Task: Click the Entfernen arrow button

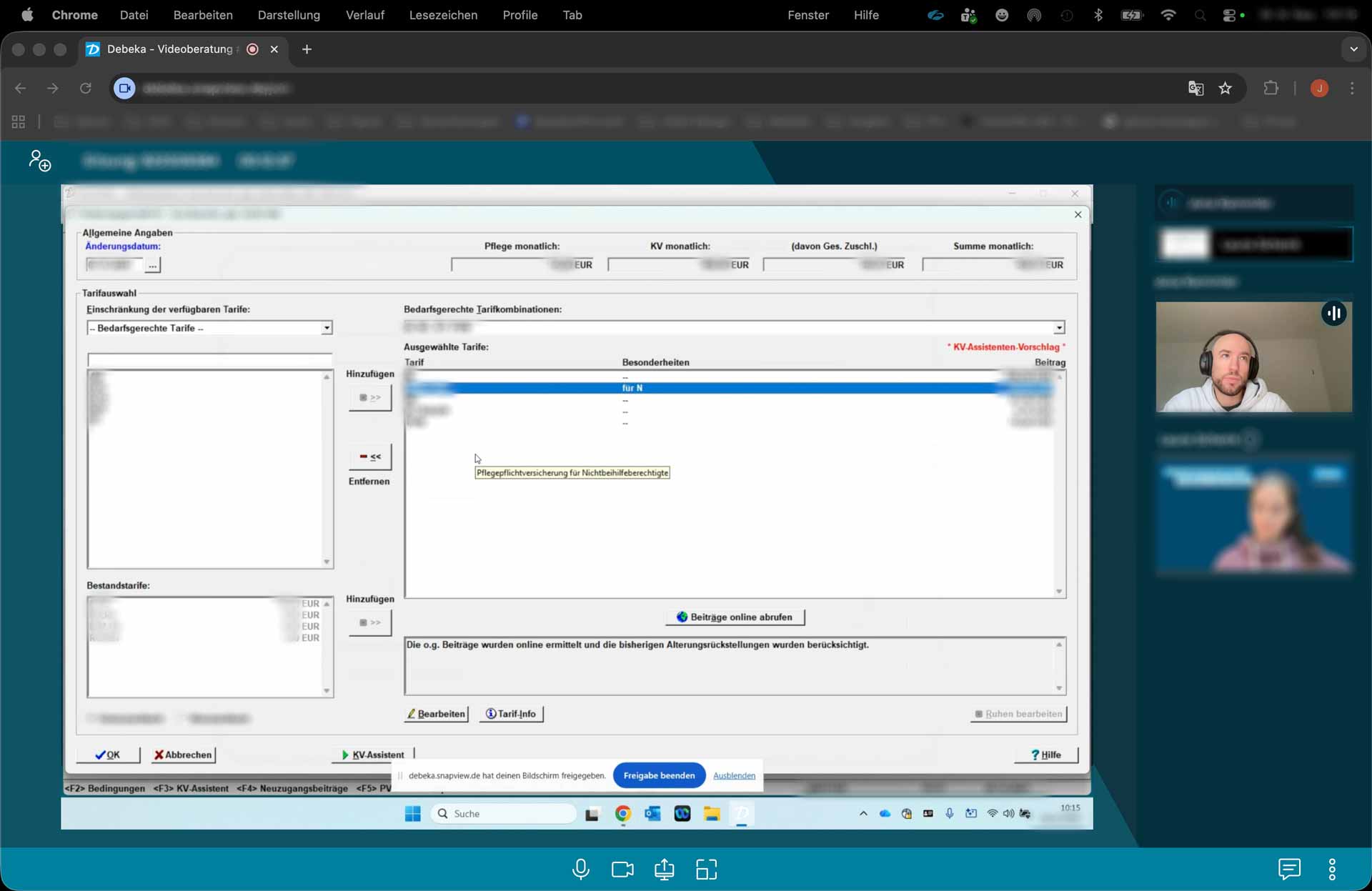Action: (370, 457)
